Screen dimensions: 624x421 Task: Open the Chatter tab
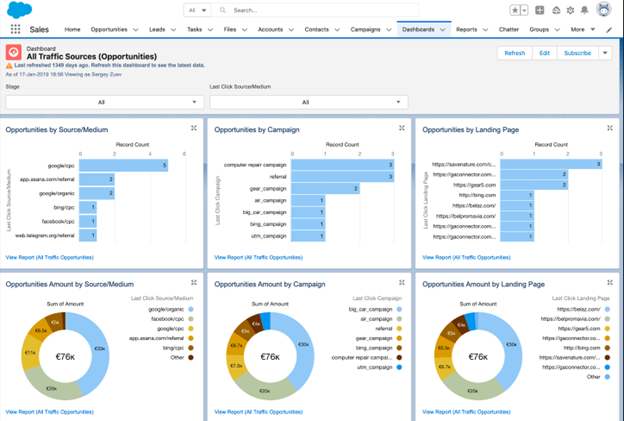[x=509, y=29]
